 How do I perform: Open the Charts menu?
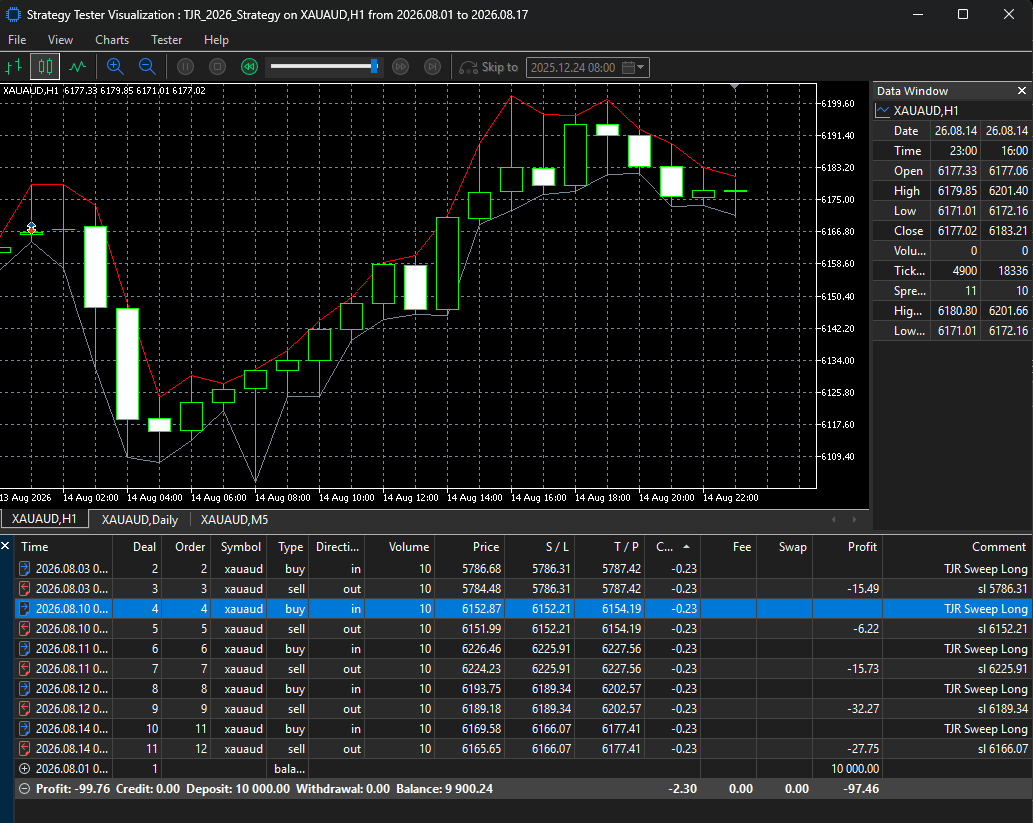pyautogui.click(x=112, y=40)
